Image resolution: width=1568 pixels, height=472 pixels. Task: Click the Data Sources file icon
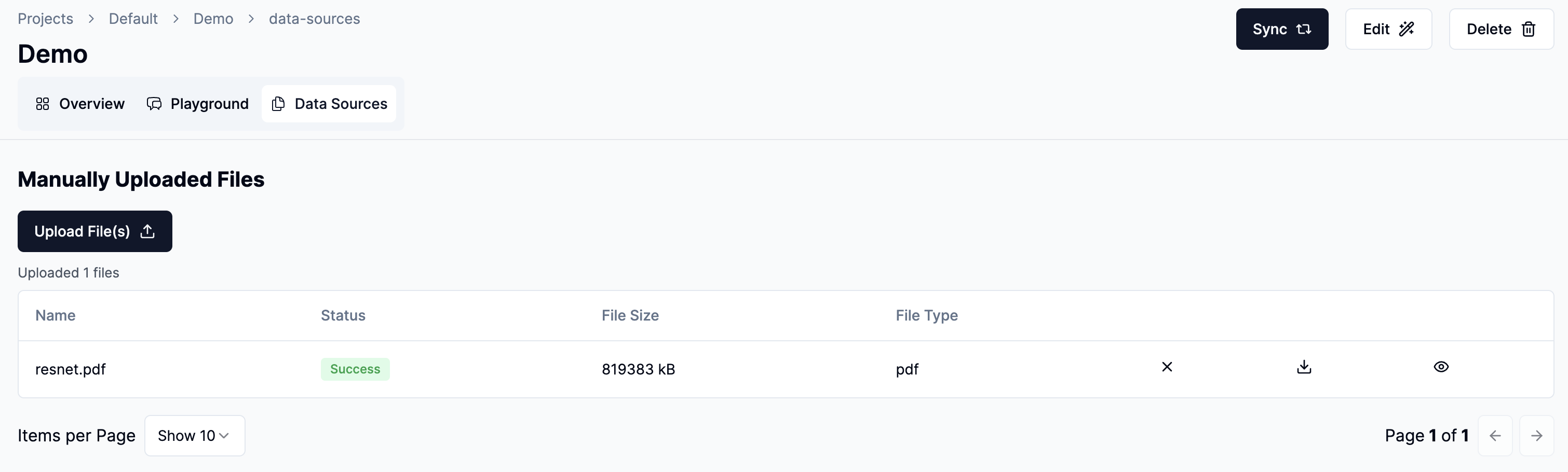(278, 103)
